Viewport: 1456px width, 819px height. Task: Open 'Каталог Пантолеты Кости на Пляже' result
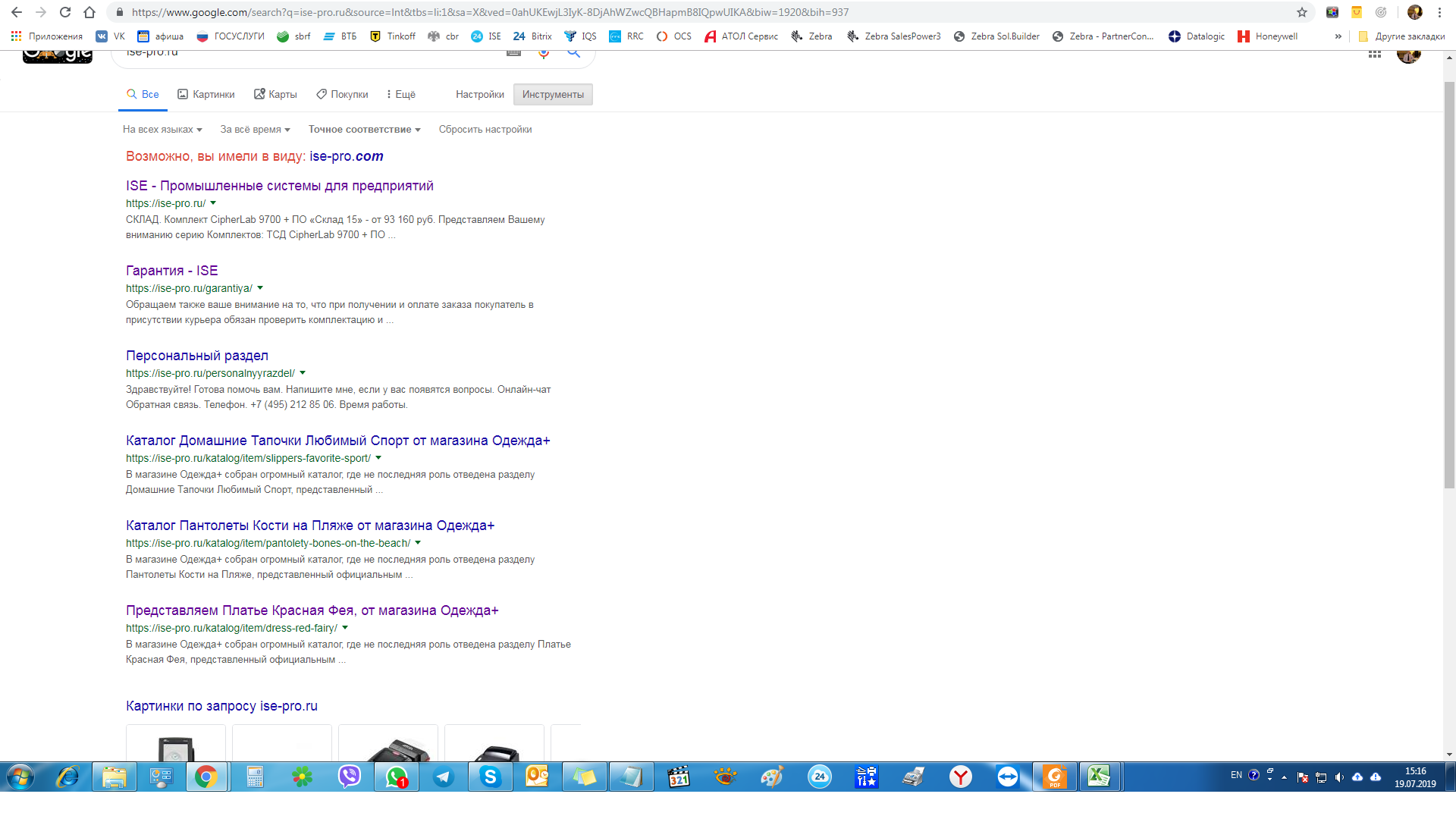pyautogui.click(x=310, y=526)
